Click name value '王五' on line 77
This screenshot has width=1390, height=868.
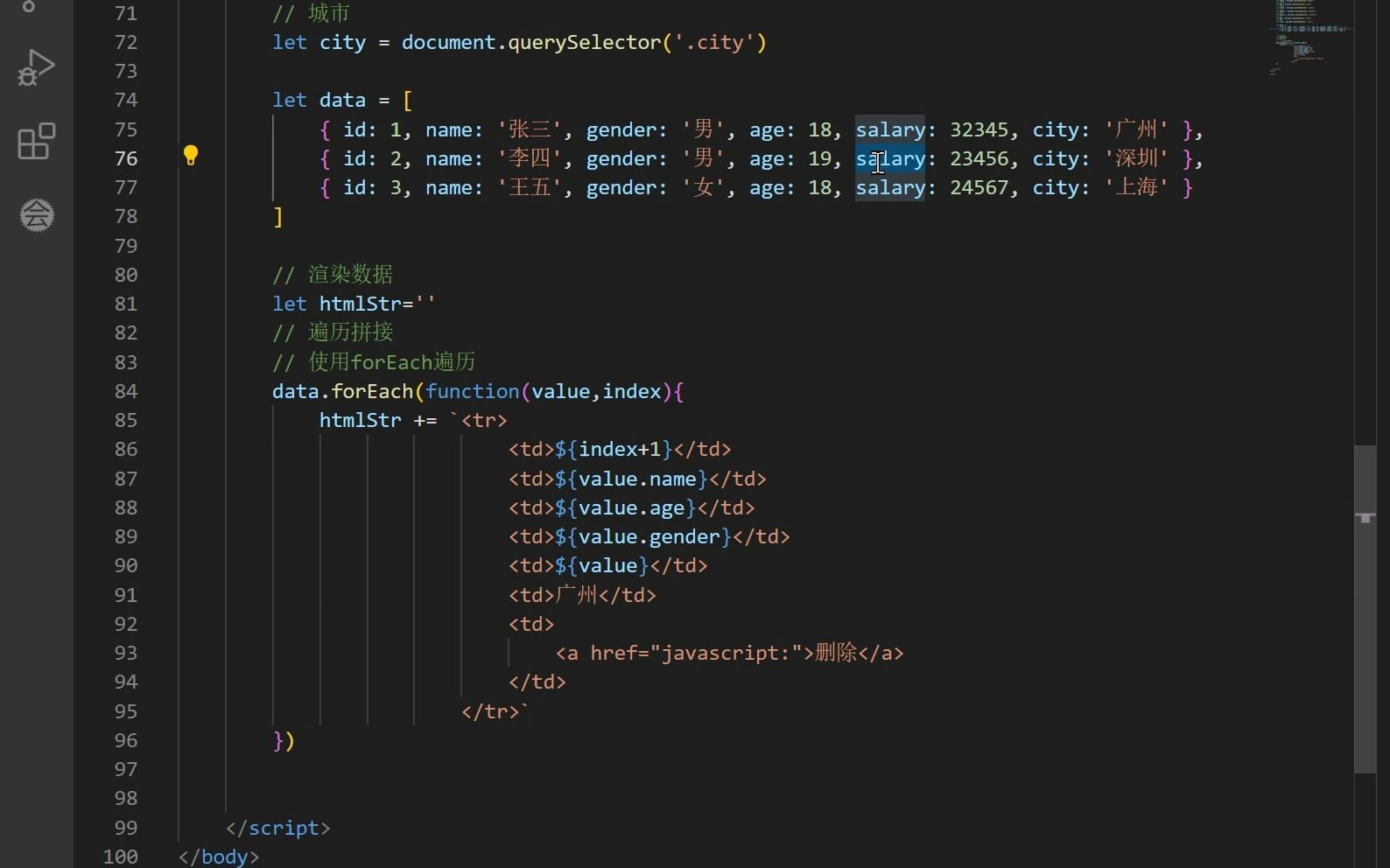530,187
